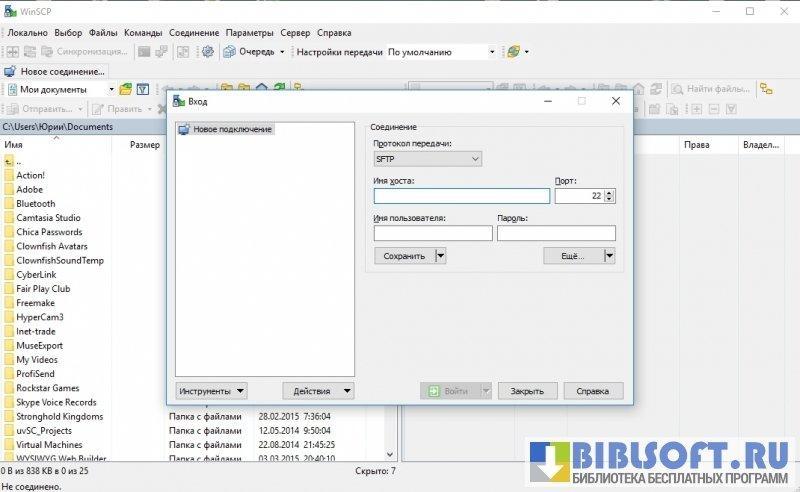Open the Actions (Действия) dropdown button
The image size is (800, 492).
[318, 391]
